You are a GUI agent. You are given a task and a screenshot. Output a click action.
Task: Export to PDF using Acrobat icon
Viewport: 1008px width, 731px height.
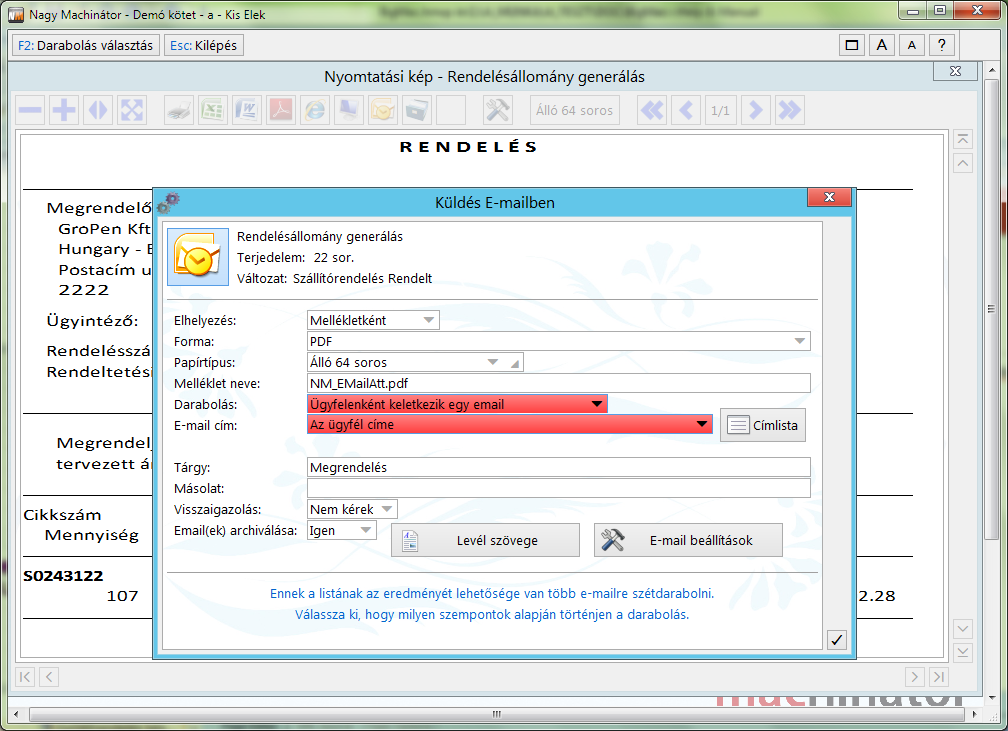(281, 110)
